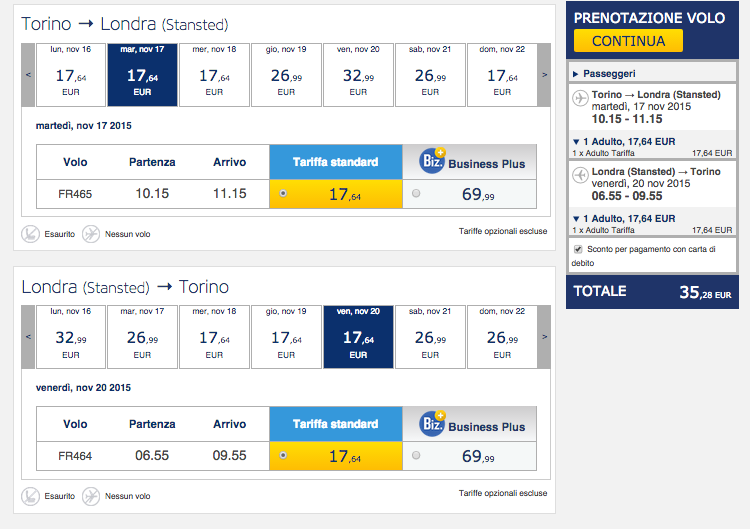This screenshot has height=529, width=750.
Task: Click the Nessun volo legend icon under the return flights
Action: pyautogui.click(x=91, y=496)
